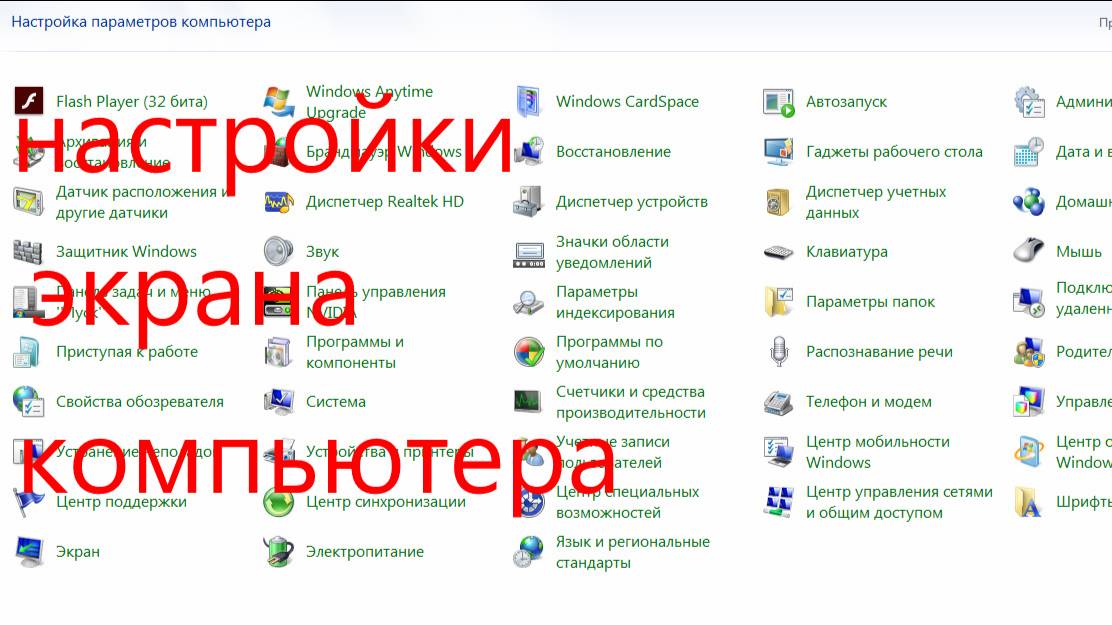Open the Свойства обозревателя link text
Viewport: 1112px width, 625px height.
click(140, 402)
